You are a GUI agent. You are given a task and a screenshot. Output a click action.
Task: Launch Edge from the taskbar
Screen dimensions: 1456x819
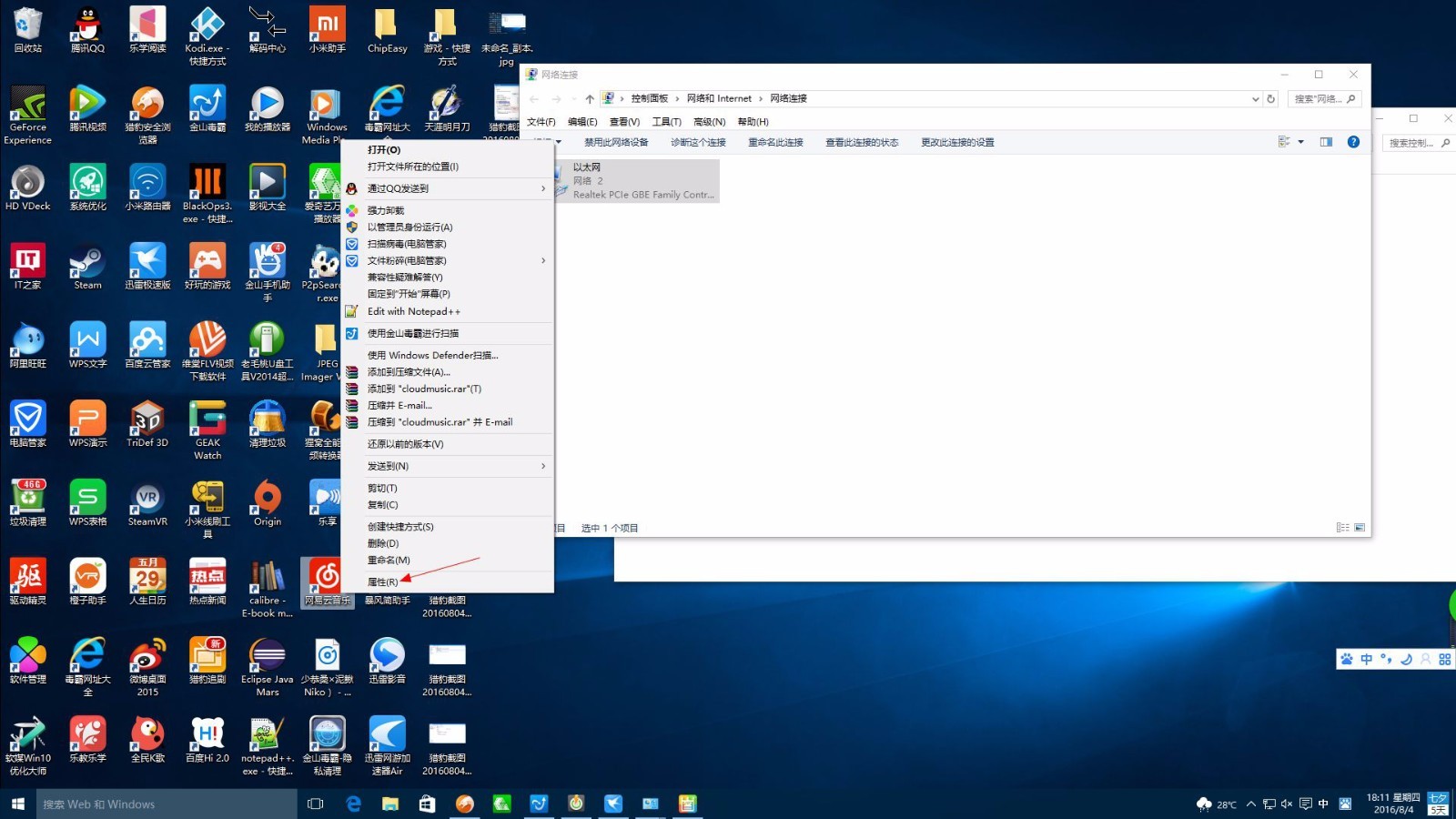coord(354,804)
